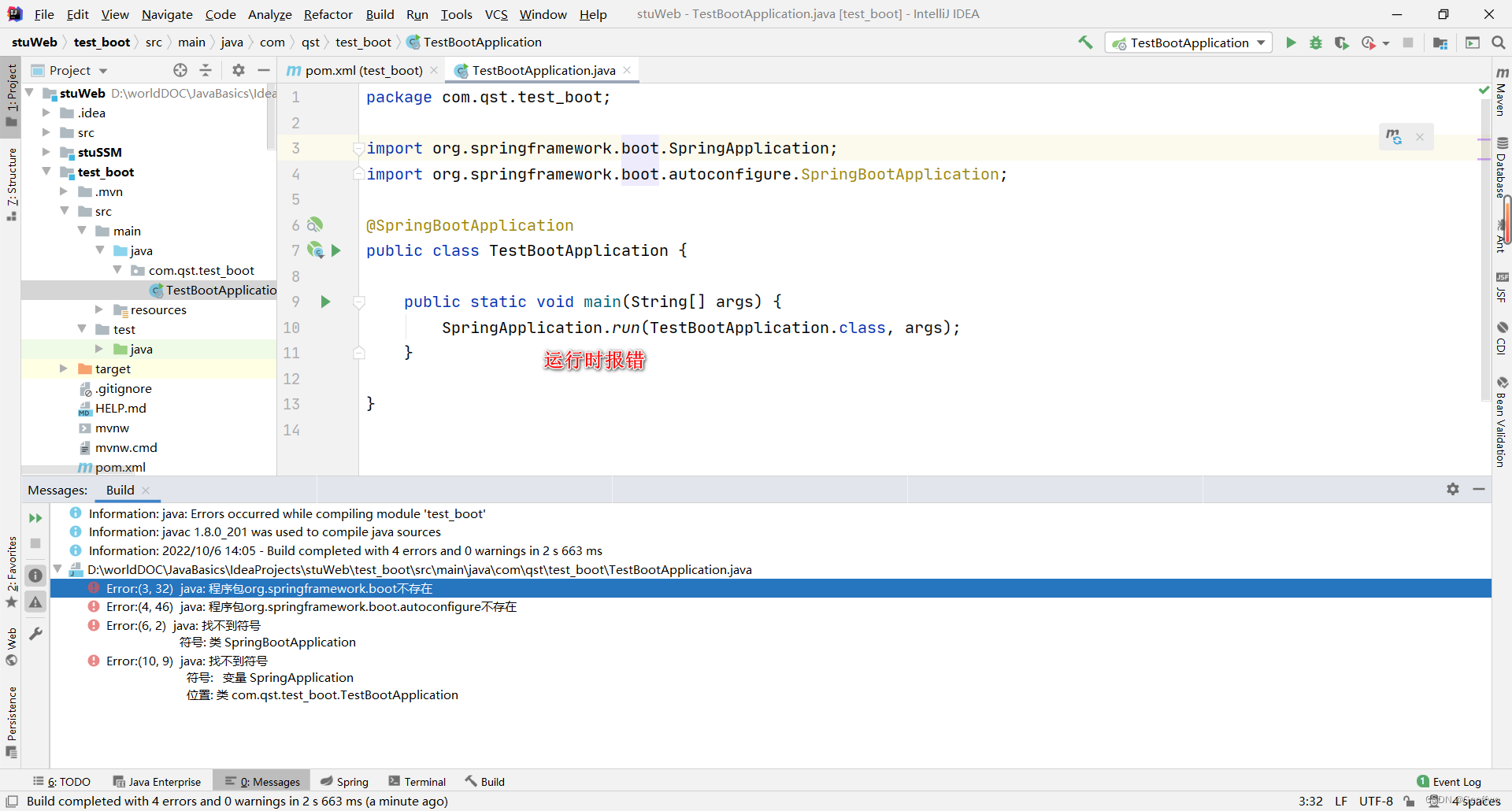Viewport: 1512px width, 811px height.
Task: Click the stop process square icon
Action: point(1408,43)
